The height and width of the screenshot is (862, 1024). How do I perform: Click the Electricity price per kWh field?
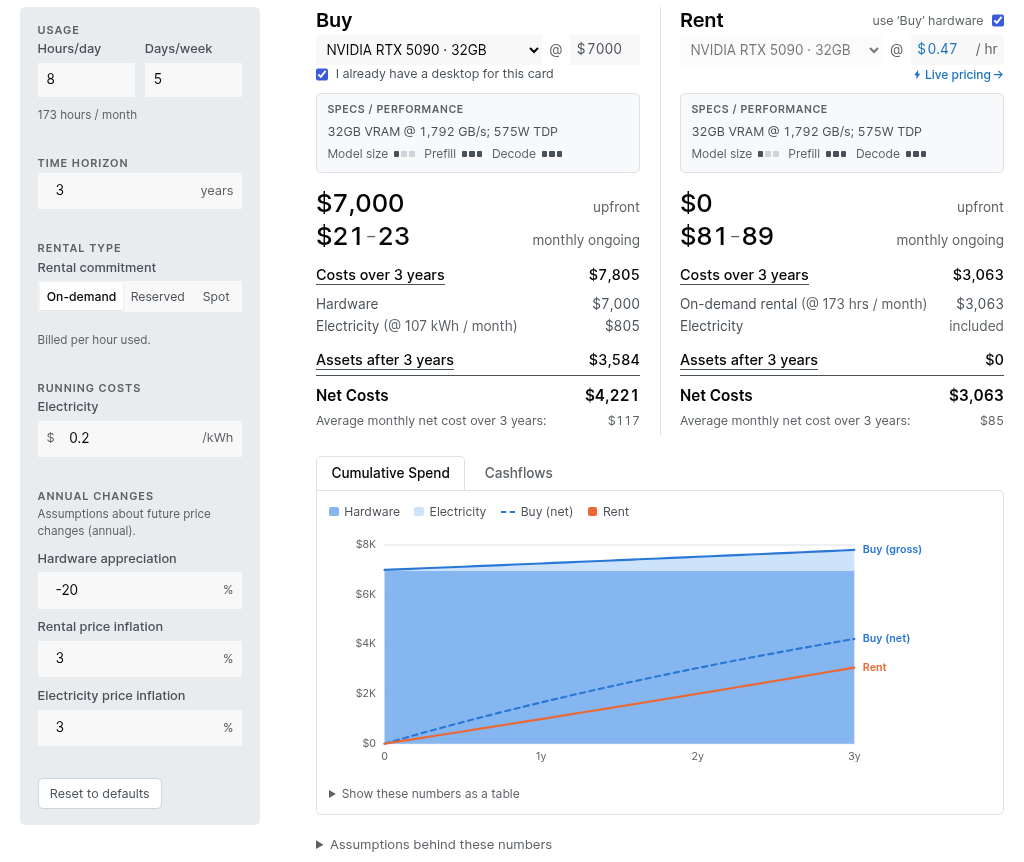[x=140, y=438]
